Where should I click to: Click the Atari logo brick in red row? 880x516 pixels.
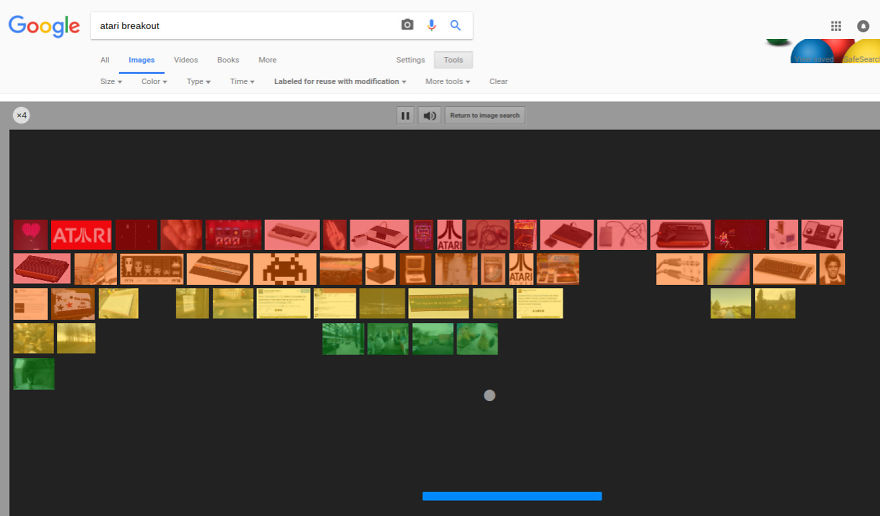pyautogui.click(x=450, y=235)
